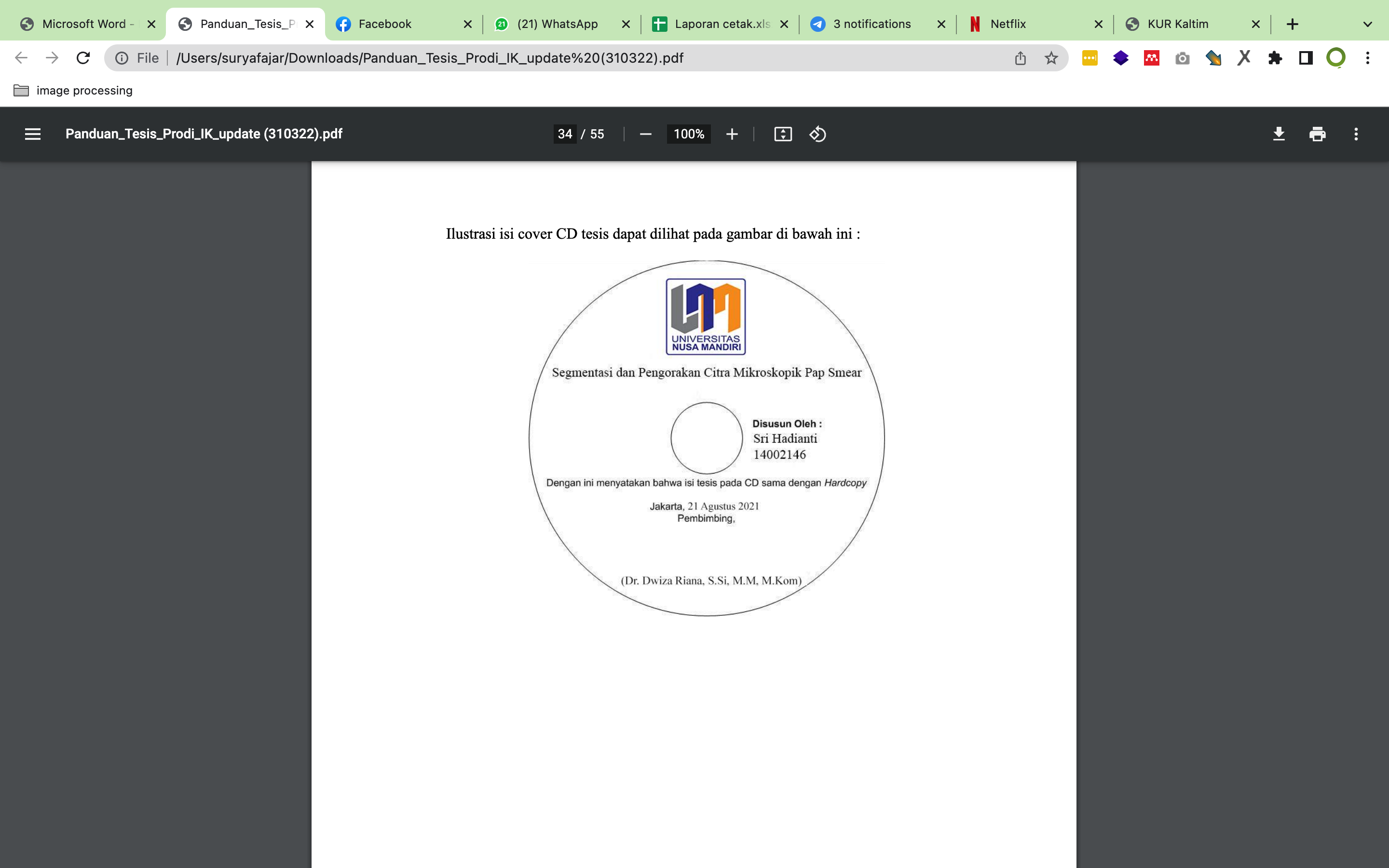Click the 100% zoom level field

pos(688,134)
